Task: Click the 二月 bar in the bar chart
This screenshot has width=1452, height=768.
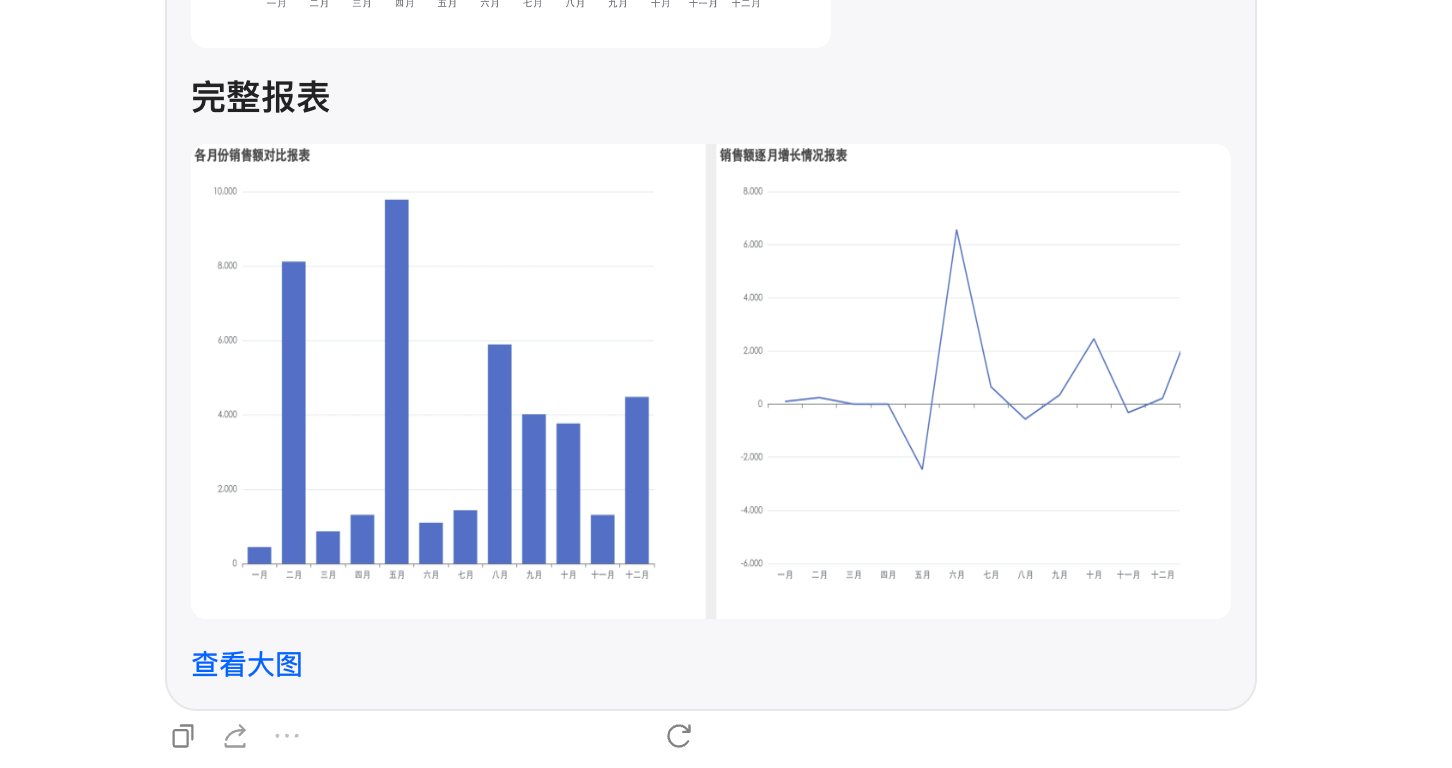Action: 294,412
